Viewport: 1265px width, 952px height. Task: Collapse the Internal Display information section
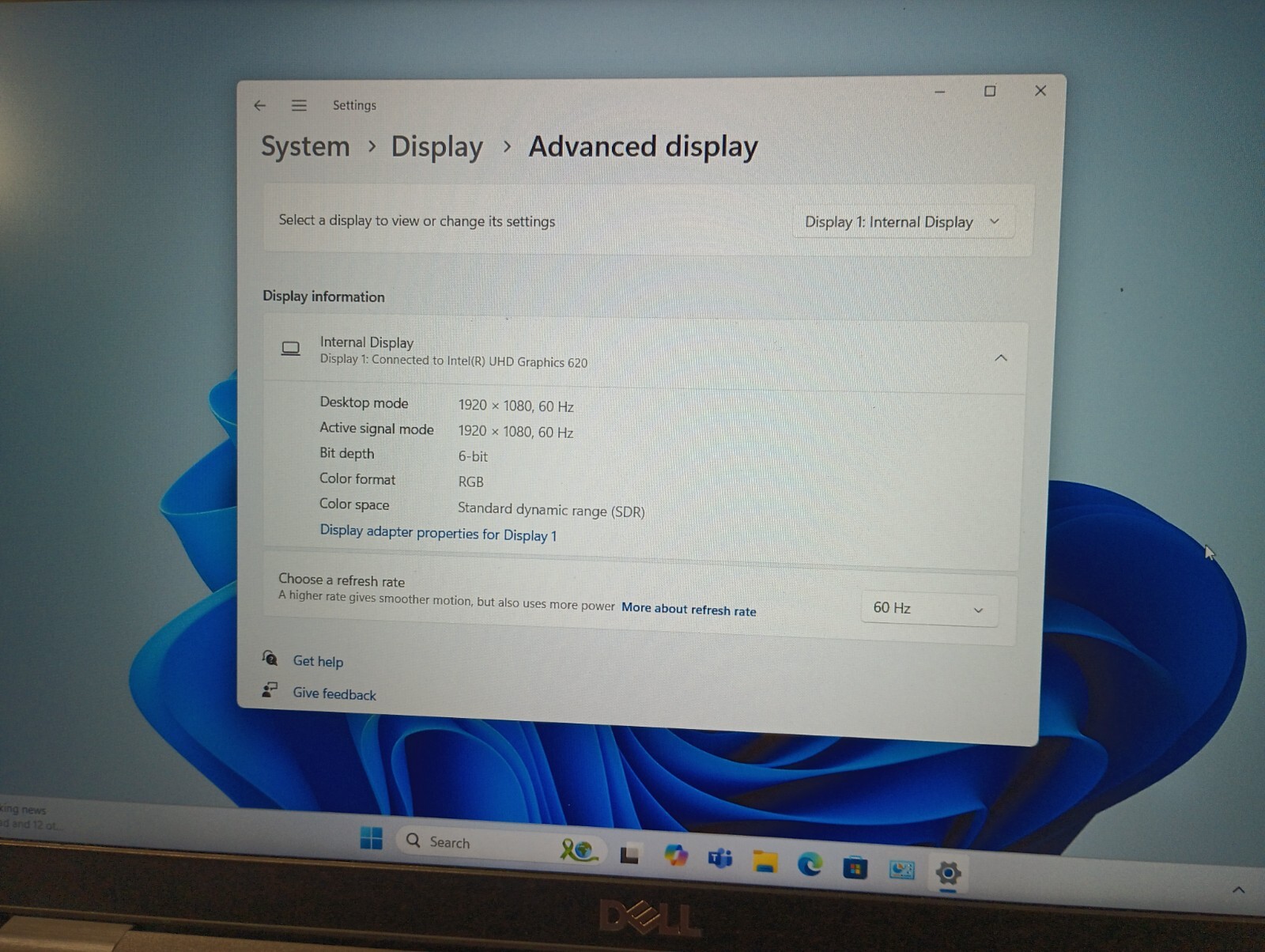pyautogui.click(x=1000, y=358)
